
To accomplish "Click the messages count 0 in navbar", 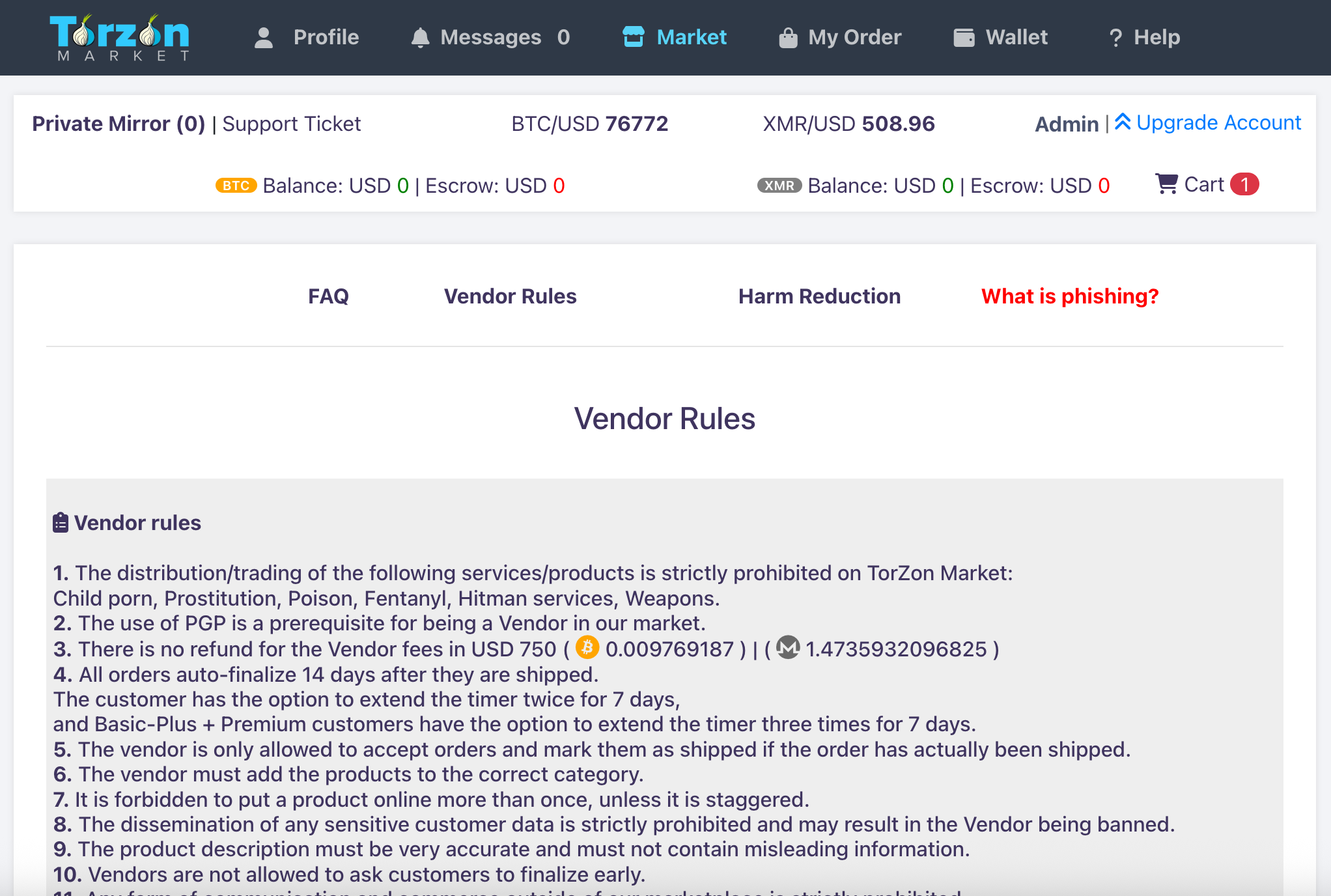I will click(563, 37).
